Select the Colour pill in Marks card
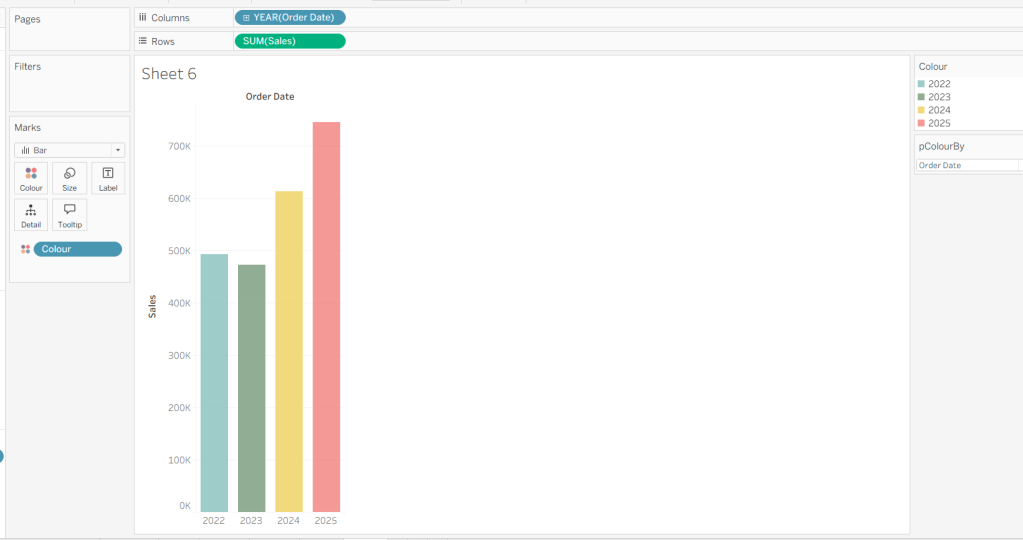 [x=78, y=249]
